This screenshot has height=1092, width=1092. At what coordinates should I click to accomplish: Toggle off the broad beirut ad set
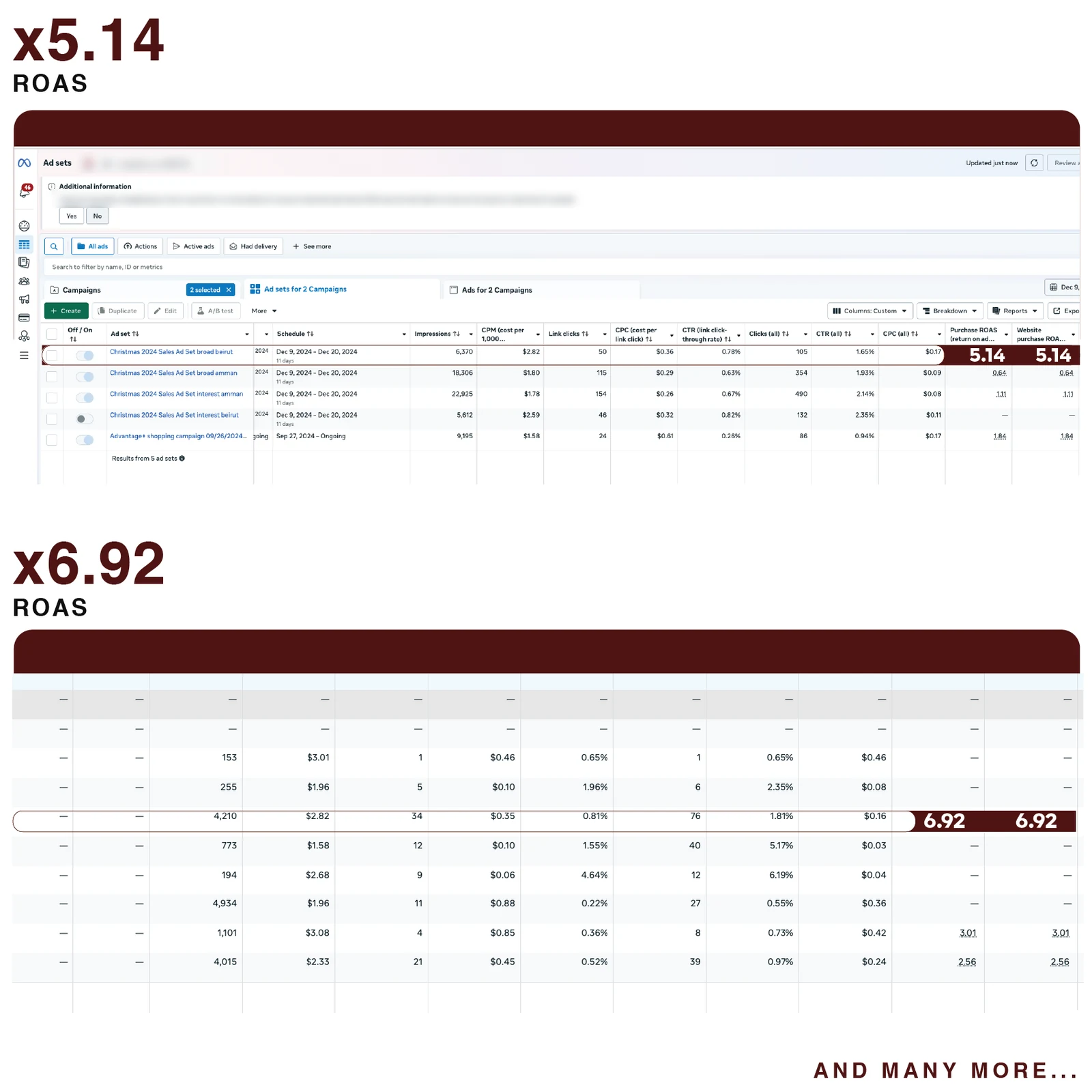(85, 356)
